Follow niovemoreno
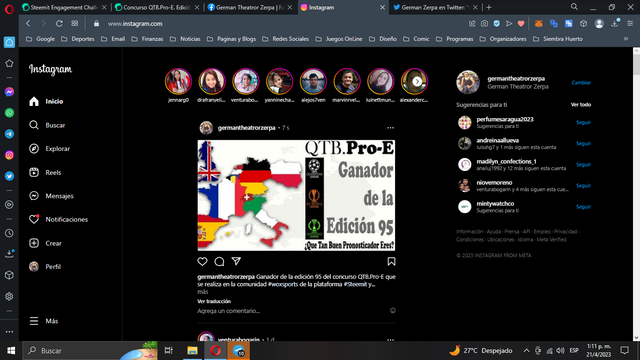This screenshot has width=640, height=360. pyautogui.click(x=583, y=186)
